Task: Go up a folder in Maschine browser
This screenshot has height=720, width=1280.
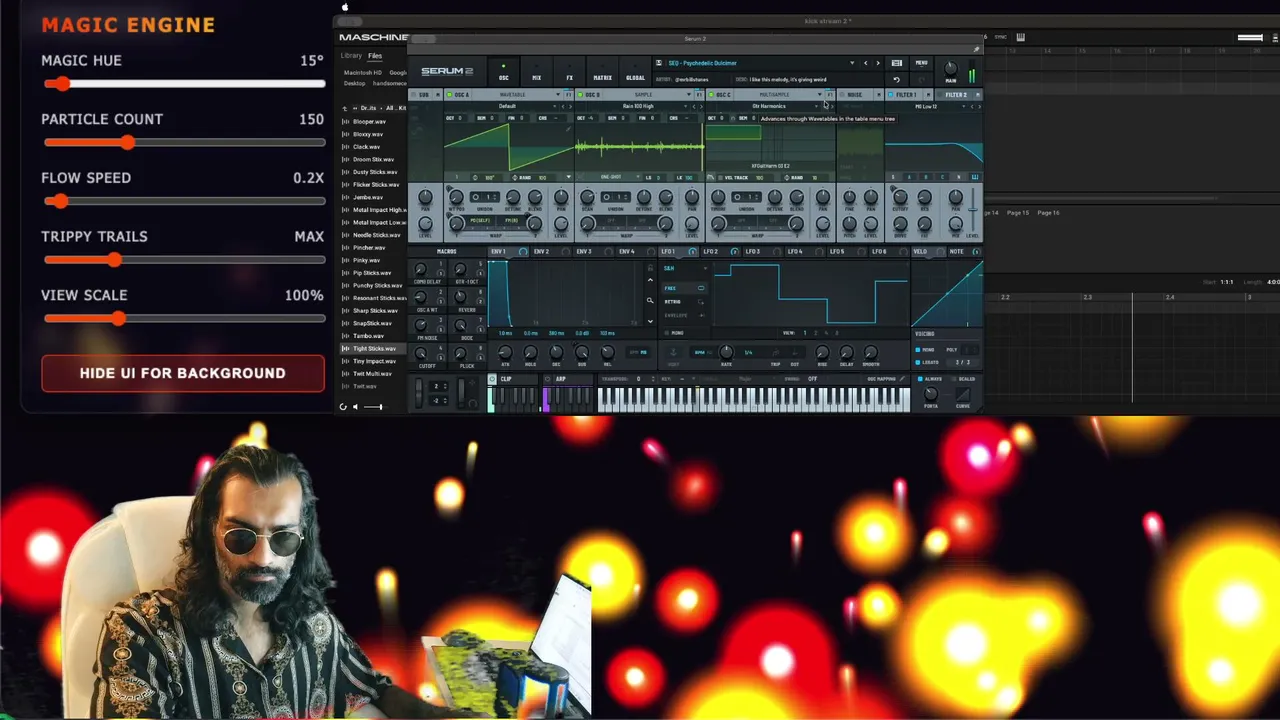Action: [x=345, y=108]
